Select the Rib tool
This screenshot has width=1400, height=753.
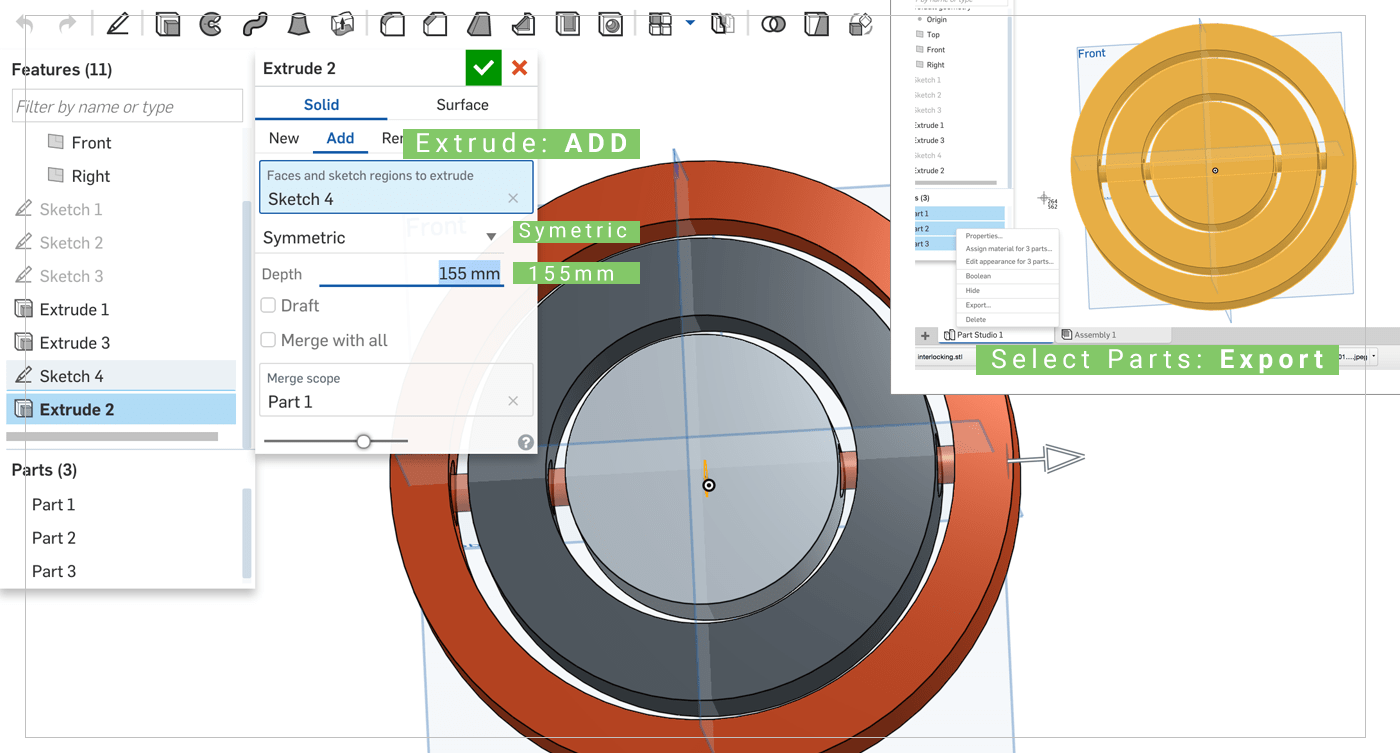pos(522,23)
